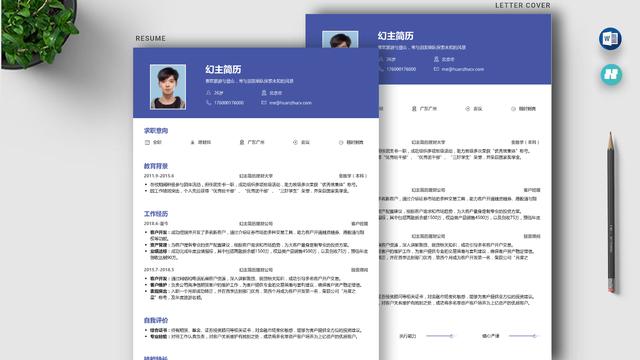Screen dimensions: 640x360
Task: Click the date 2015.7-2016.5 in work history
Action: (x=159, y=270)
